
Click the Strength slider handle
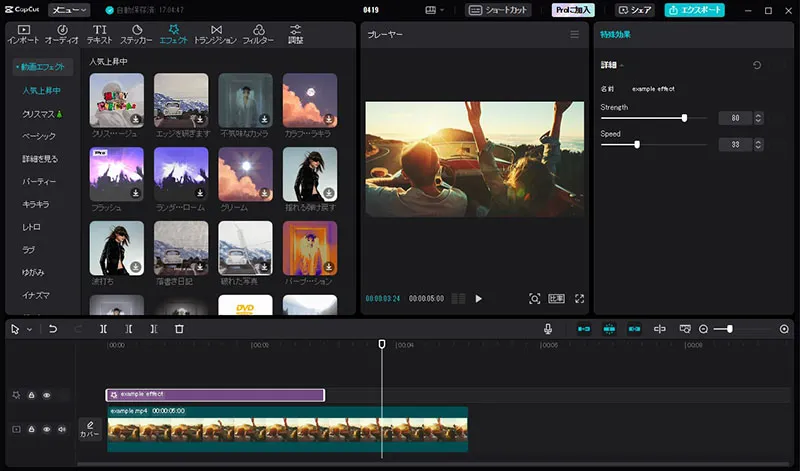(x=684, y=117)
